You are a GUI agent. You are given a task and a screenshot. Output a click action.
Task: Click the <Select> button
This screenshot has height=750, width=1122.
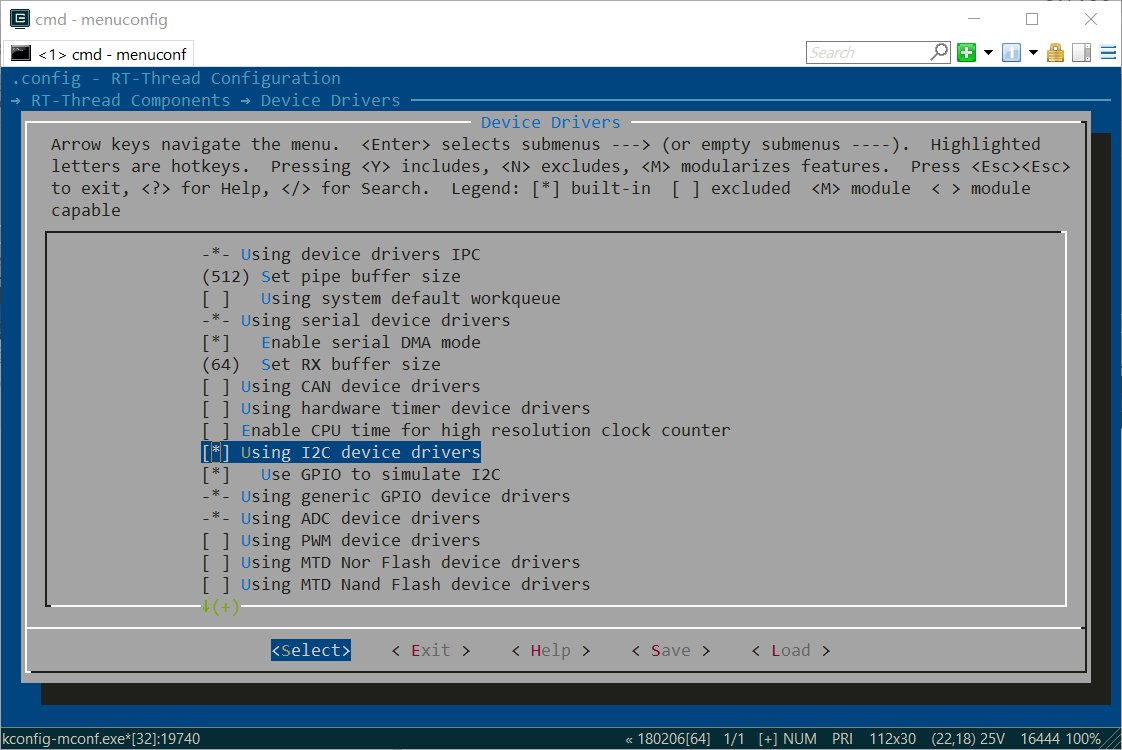pos(311,650)
